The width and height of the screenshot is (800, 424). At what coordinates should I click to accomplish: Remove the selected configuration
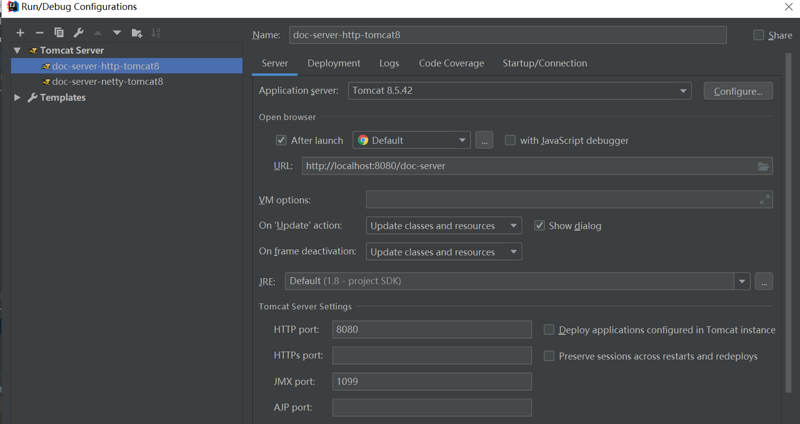39,33
